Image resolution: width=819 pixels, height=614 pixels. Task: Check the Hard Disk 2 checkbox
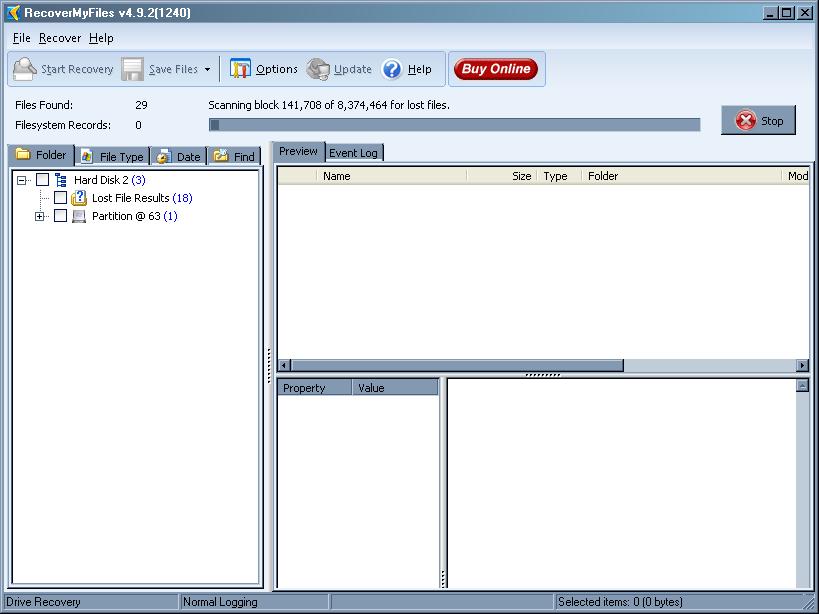coord(42,180)
